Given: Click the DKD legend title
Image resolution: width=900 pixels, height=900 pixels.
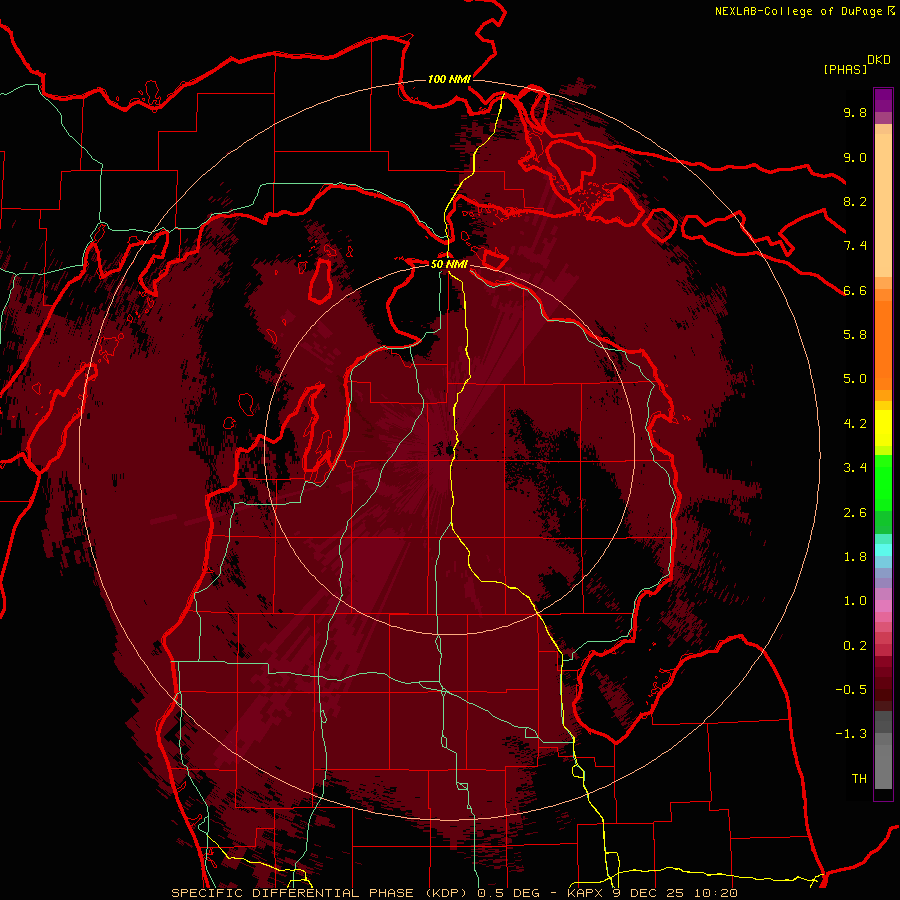Looking at the screenshot, I should point(879,60).
